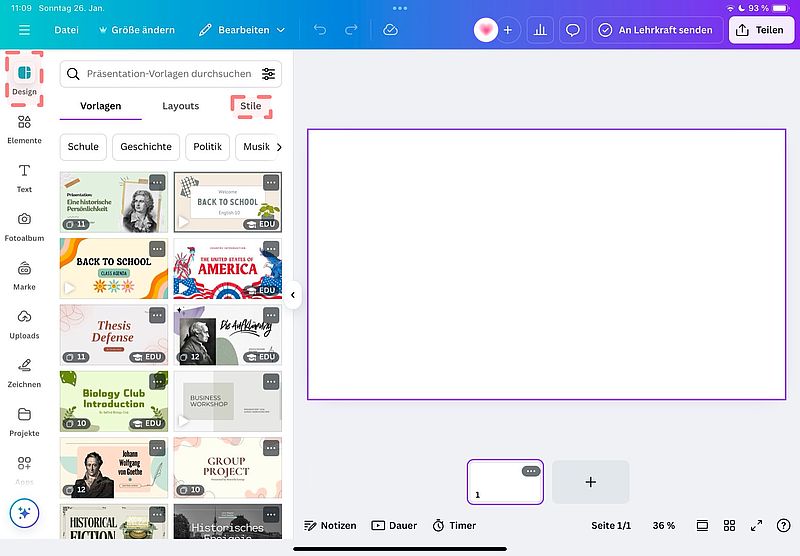The image size is (800, 556).
Task: Expand the Bearbeiten dropdown
Action: click(242, 30)
